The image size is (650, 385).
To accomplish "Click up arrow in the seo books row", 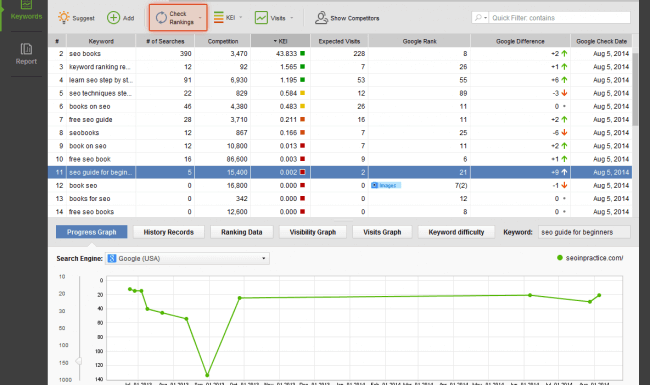I will point(564,53).
